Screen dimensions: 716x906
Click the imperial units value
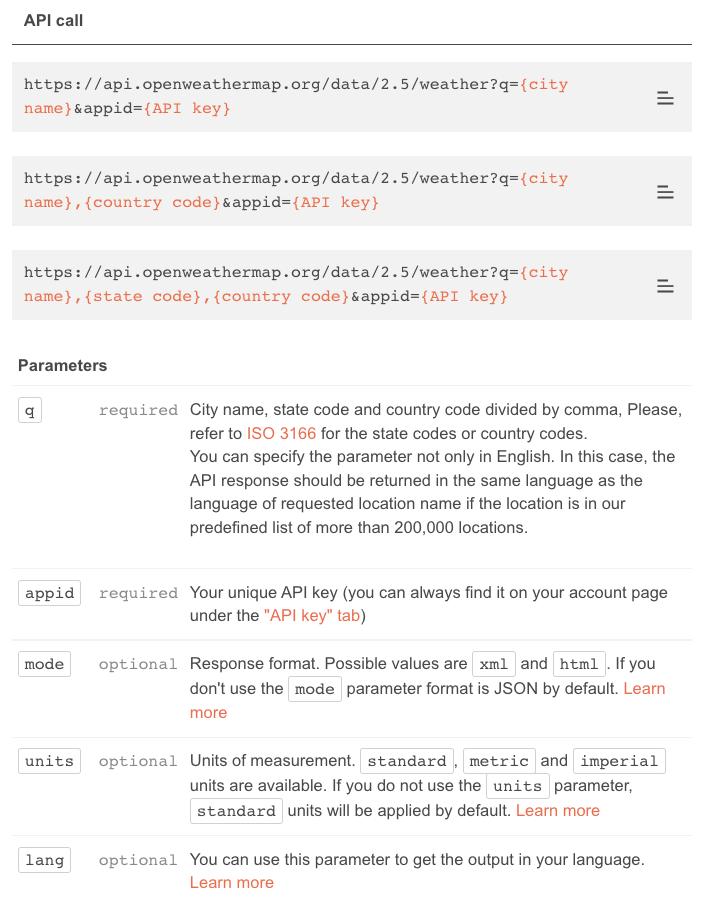click(619, 760)
